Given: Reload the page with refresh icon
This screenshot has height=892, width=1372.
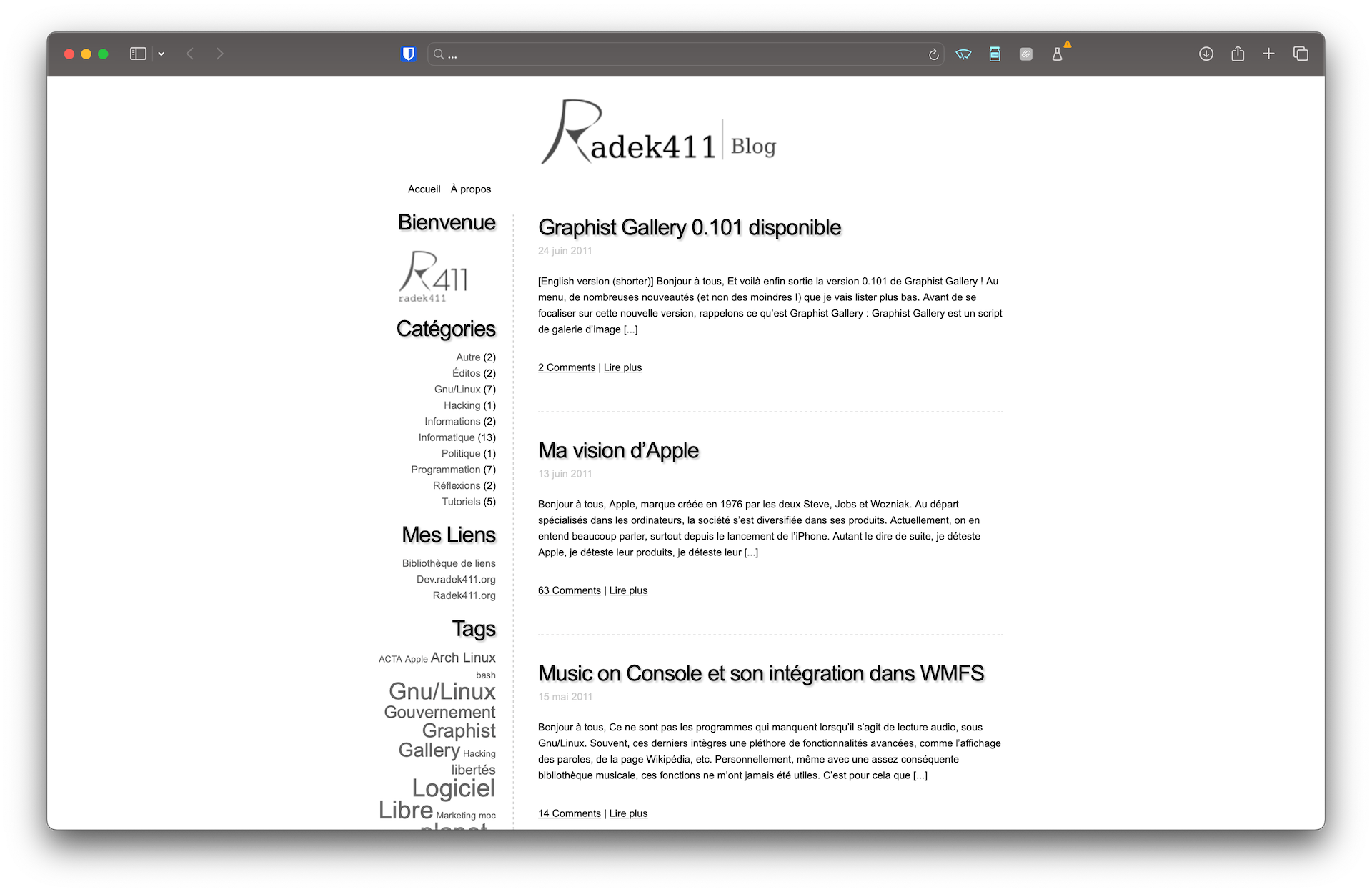Looking at the screenshot, I should [933, 54].
